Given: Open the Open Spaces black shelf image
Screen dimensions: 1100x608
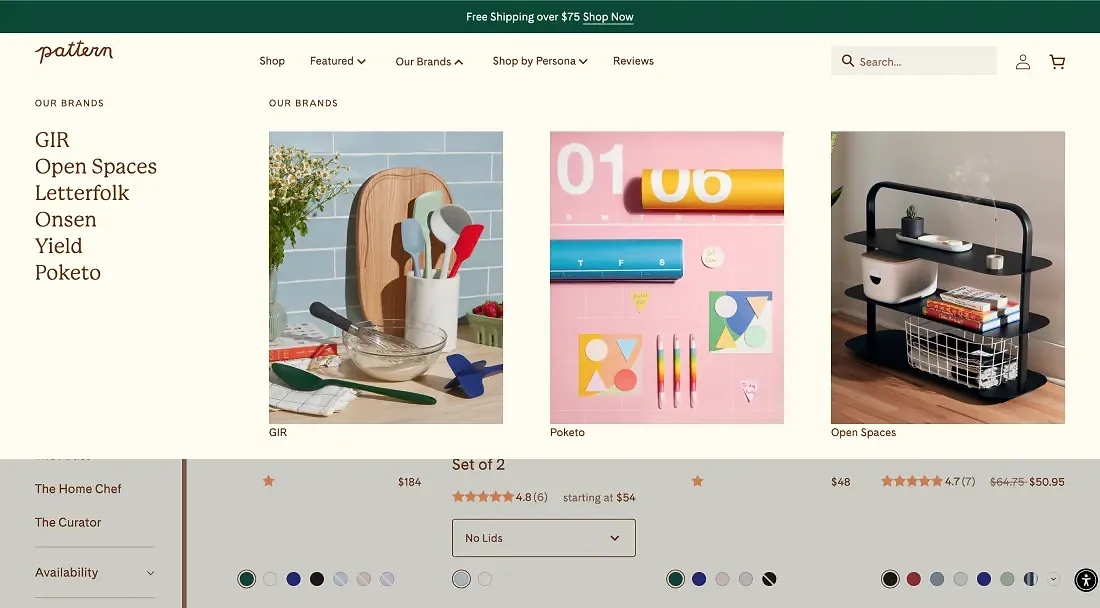Looking at the screenshot, I should [948, 277].
